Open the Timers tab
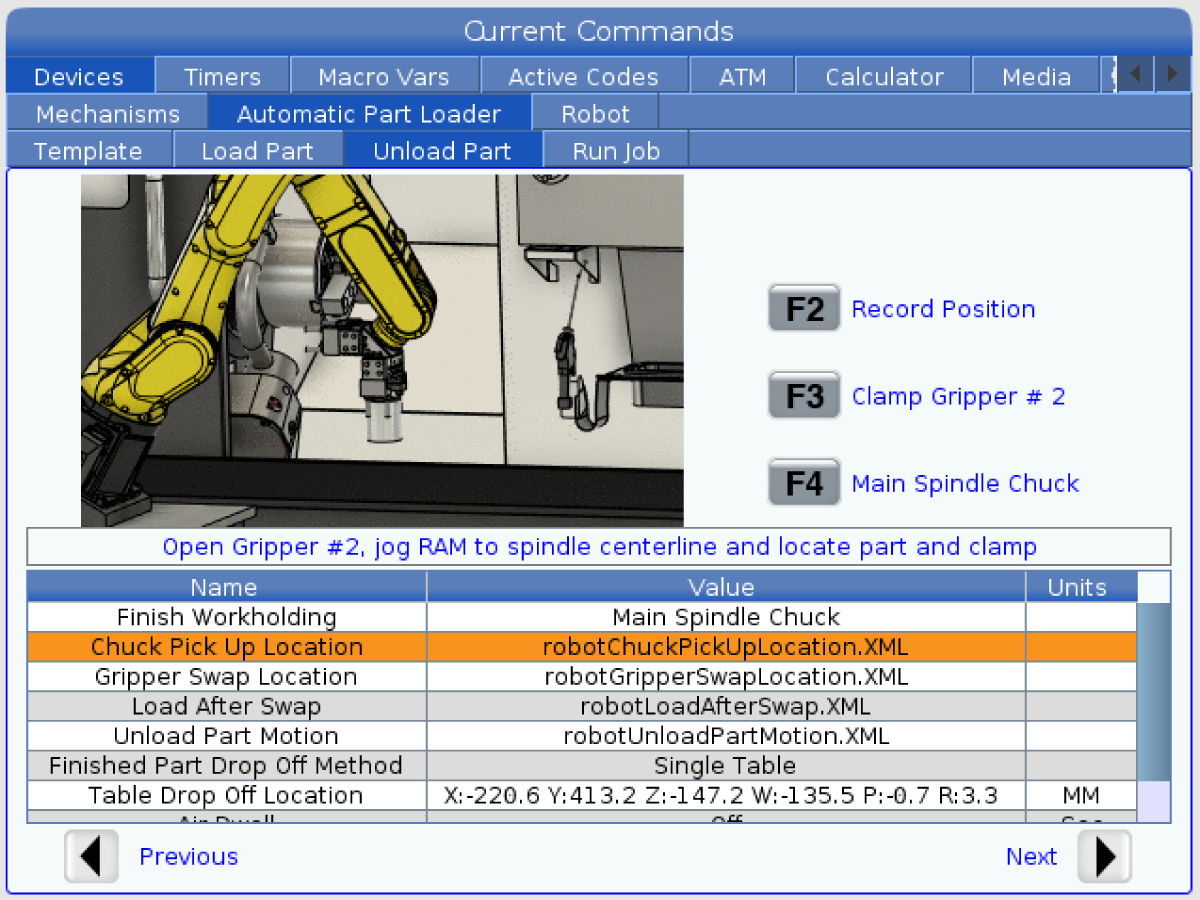The height and width of the screenshot is (900, 1200). pos(222,77)
